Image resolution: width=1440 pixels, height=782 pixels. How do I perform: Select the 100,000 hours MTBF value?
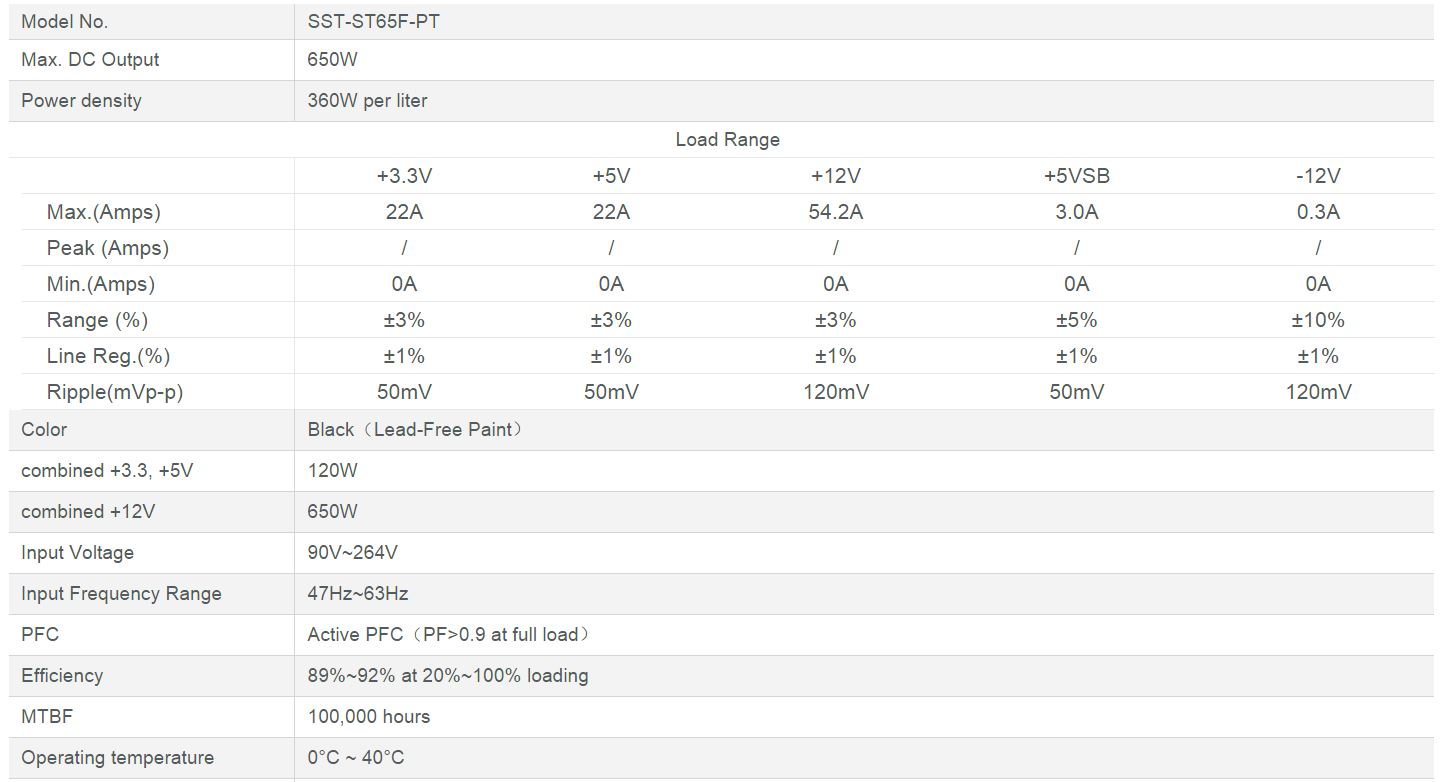(368, 717)
